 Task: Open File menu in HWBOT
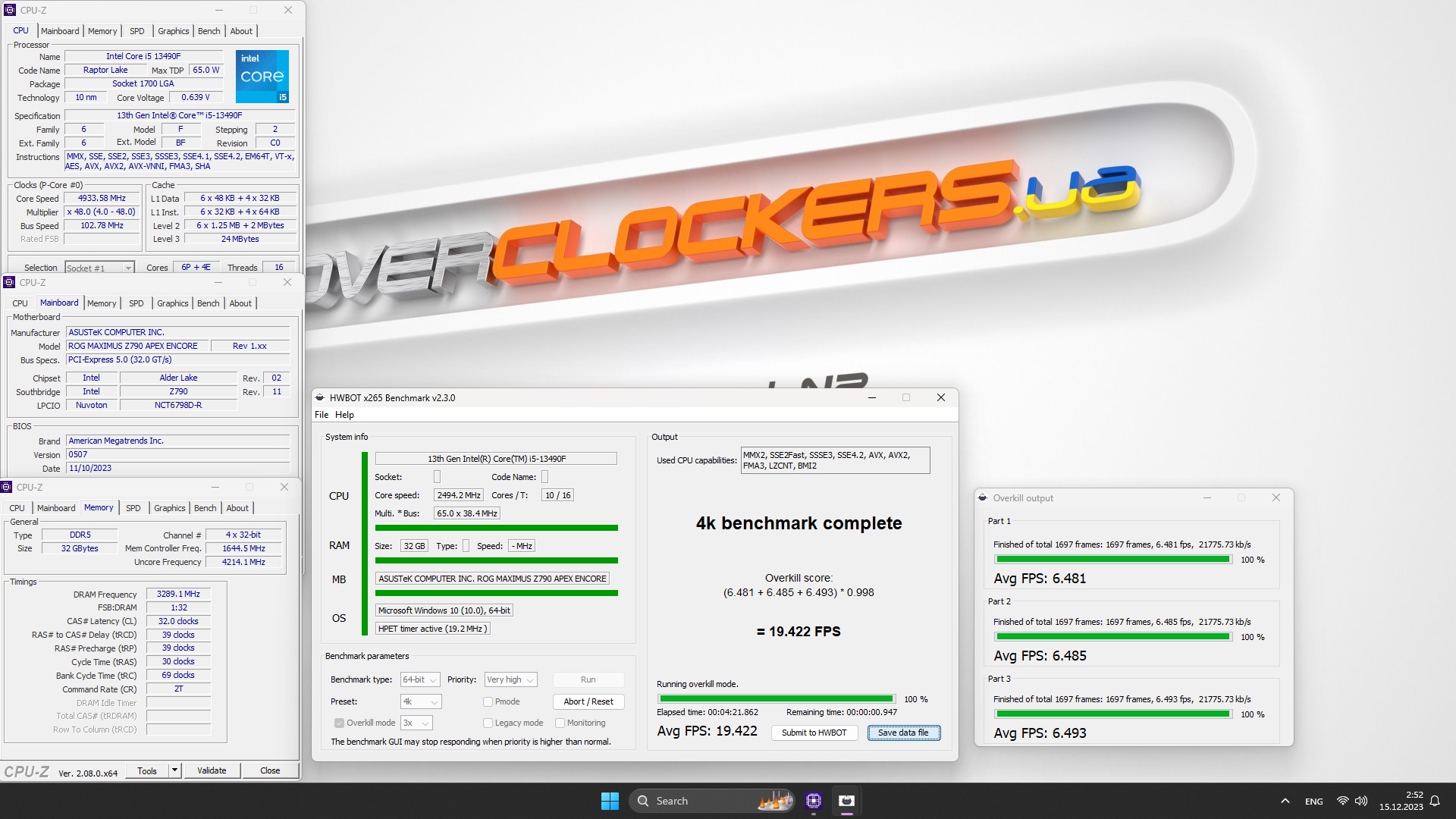(x=322, y=415)
